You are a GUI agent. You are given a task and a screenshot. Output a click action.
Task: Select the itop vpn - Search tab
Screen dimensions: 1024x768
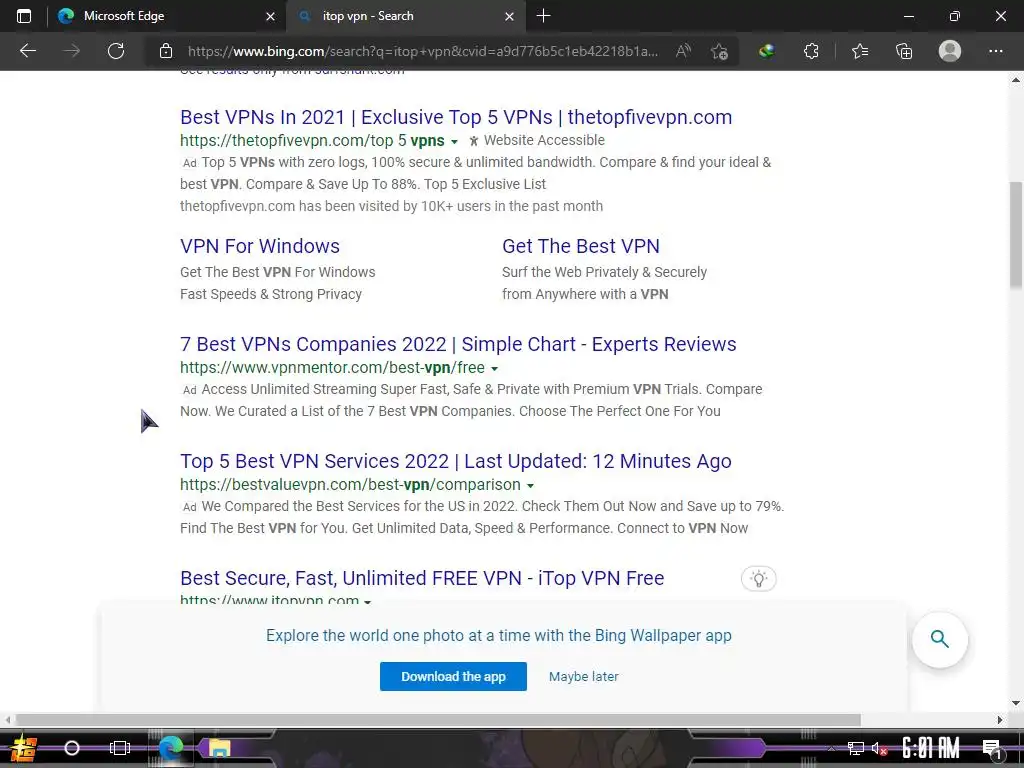405,16
